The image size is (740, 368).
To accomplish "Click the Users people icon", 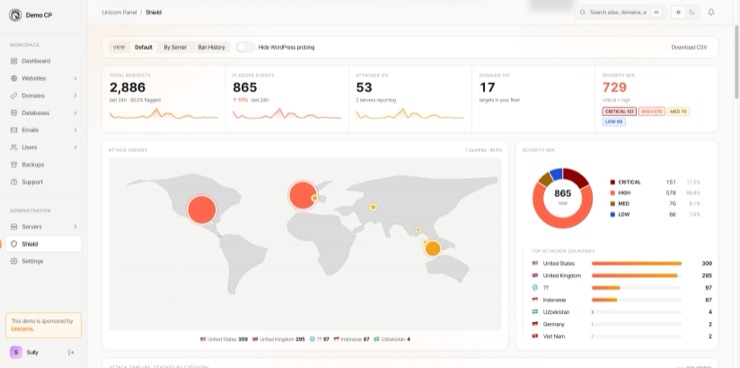I will coord(14,147).
